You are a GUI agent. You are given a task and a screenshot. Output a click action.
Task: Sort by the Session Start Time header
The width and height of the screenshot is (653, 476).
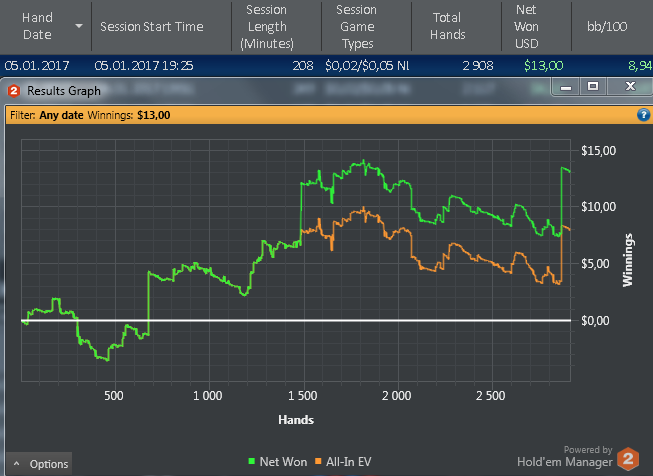[x=152, y=27]
